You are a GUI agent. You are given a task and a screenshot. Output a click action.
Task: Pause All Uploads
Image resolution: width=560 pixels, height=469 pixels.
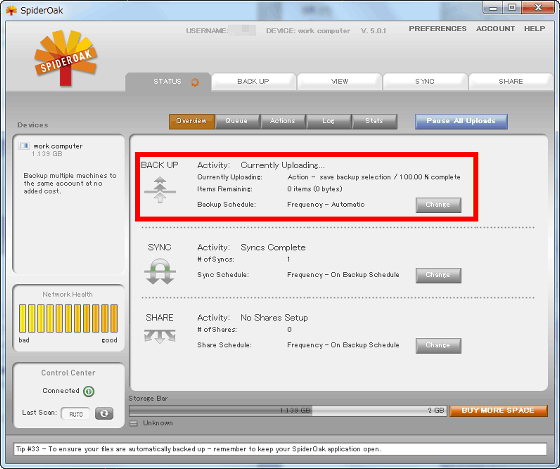pos(461,121)
